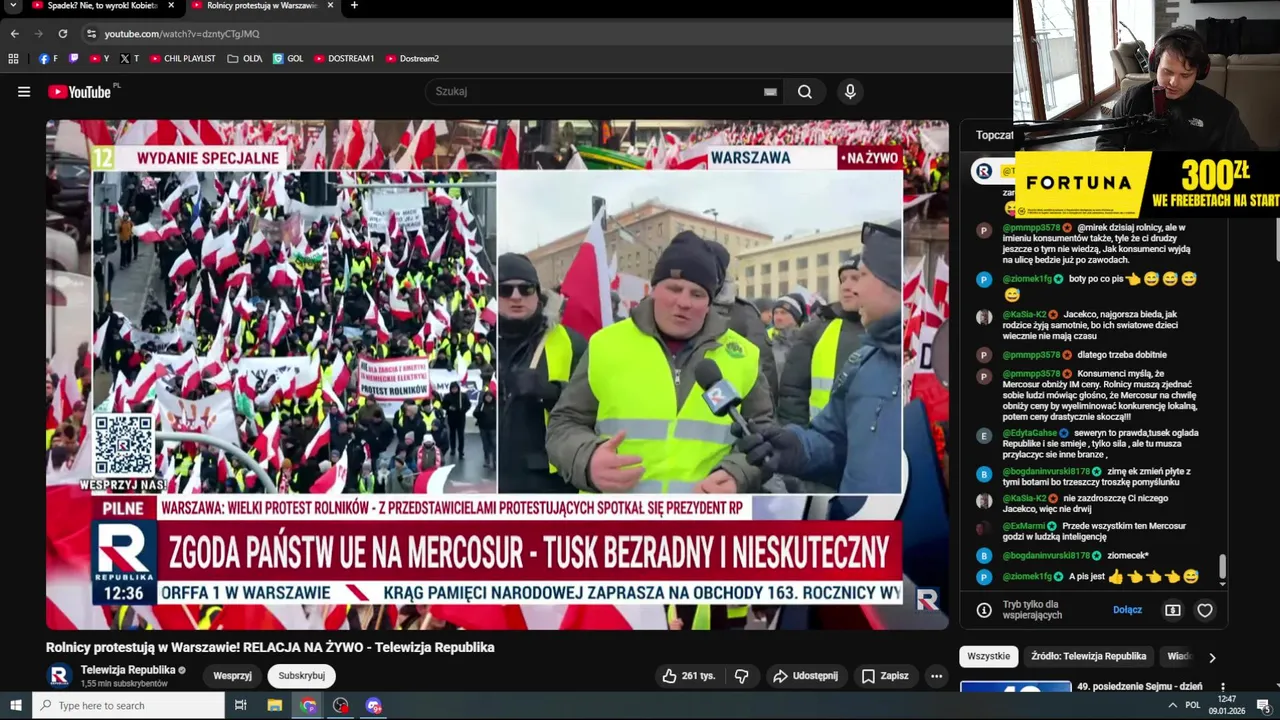Open a new browser tab

click(x=354, y=5)
